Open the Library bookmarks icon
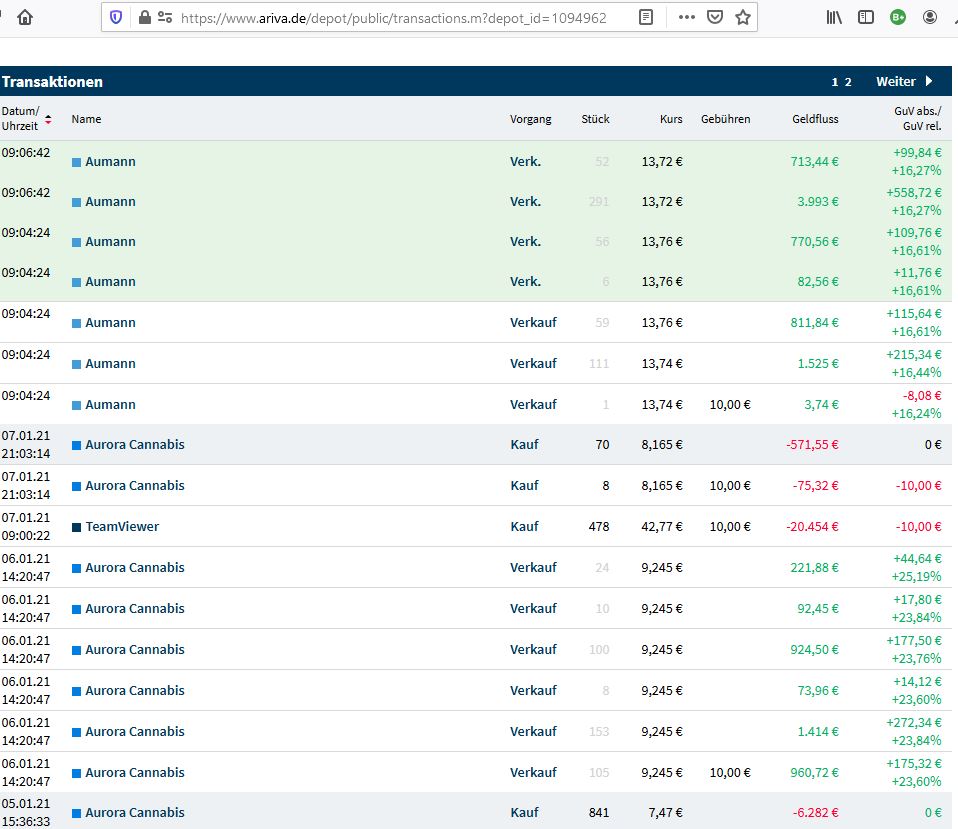This screenshot has width=958, height=829. tap(834, 17)
